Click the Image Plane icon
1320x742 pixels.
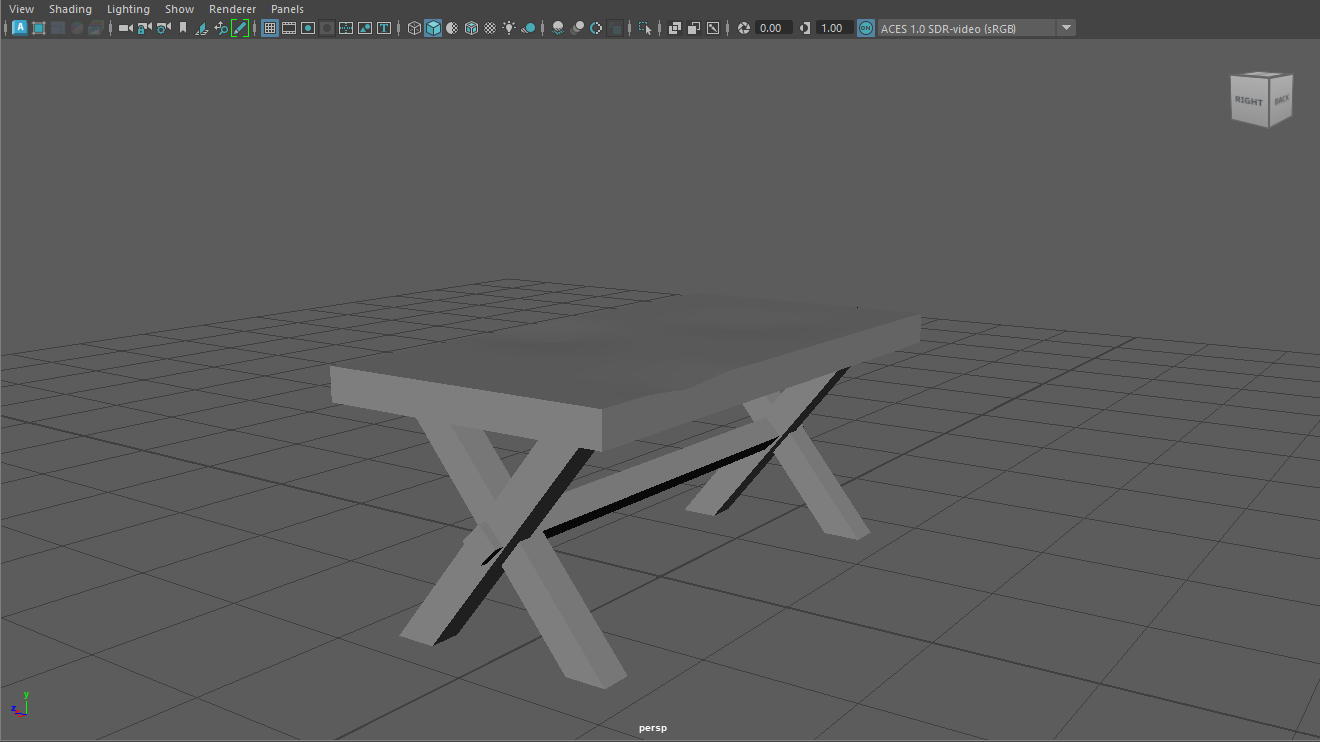point(201,28)
